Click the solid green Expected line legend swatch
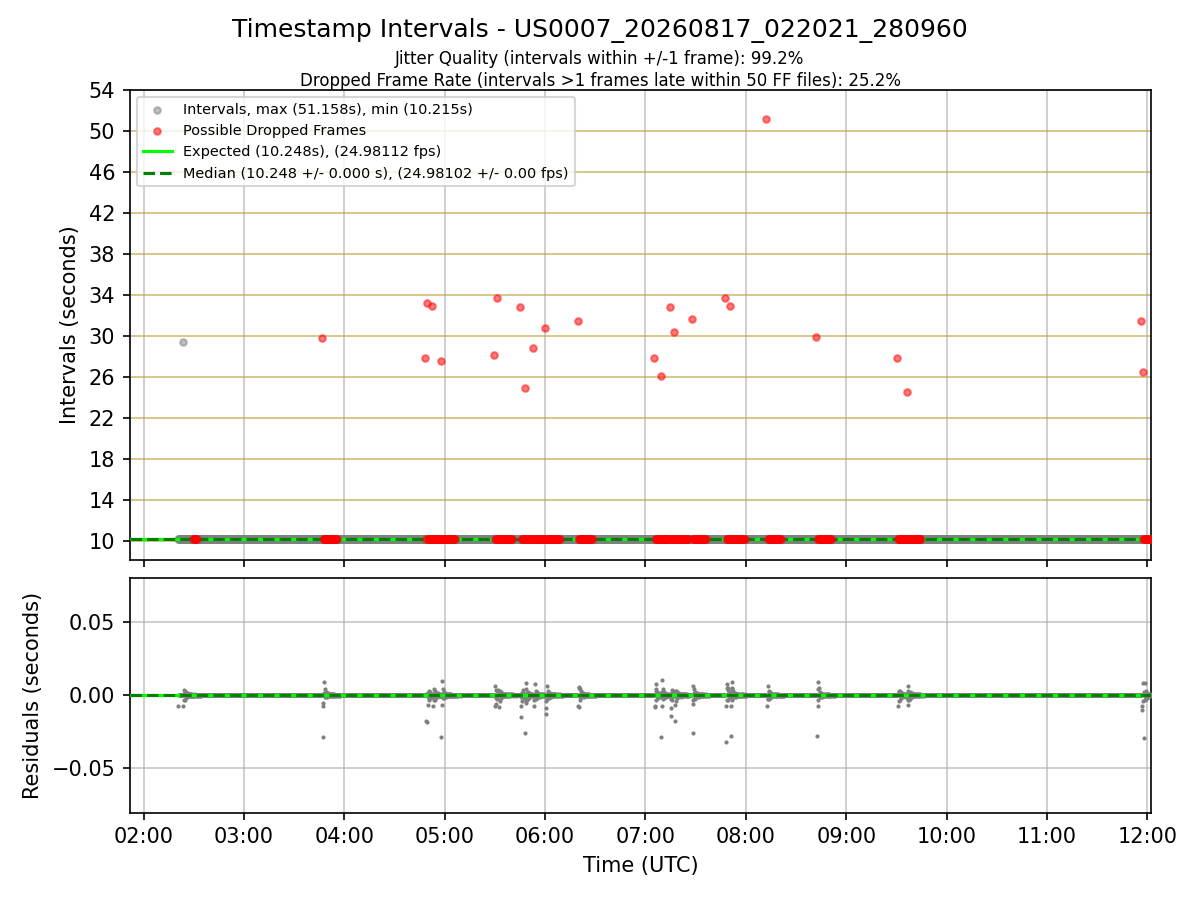Image resolution: width=1200 pixels, height=900 pixels. 157,151
